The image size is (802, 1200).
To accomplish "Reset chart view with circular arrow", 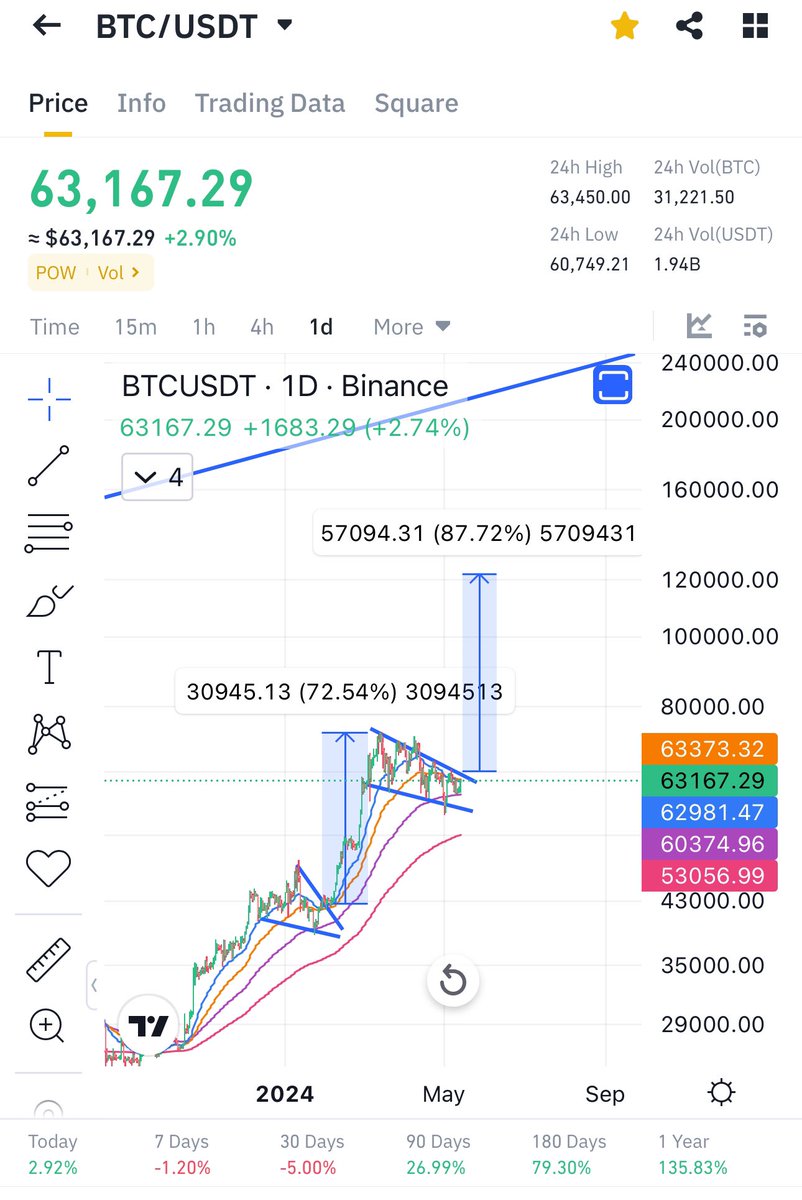I will tap(453, 981).
